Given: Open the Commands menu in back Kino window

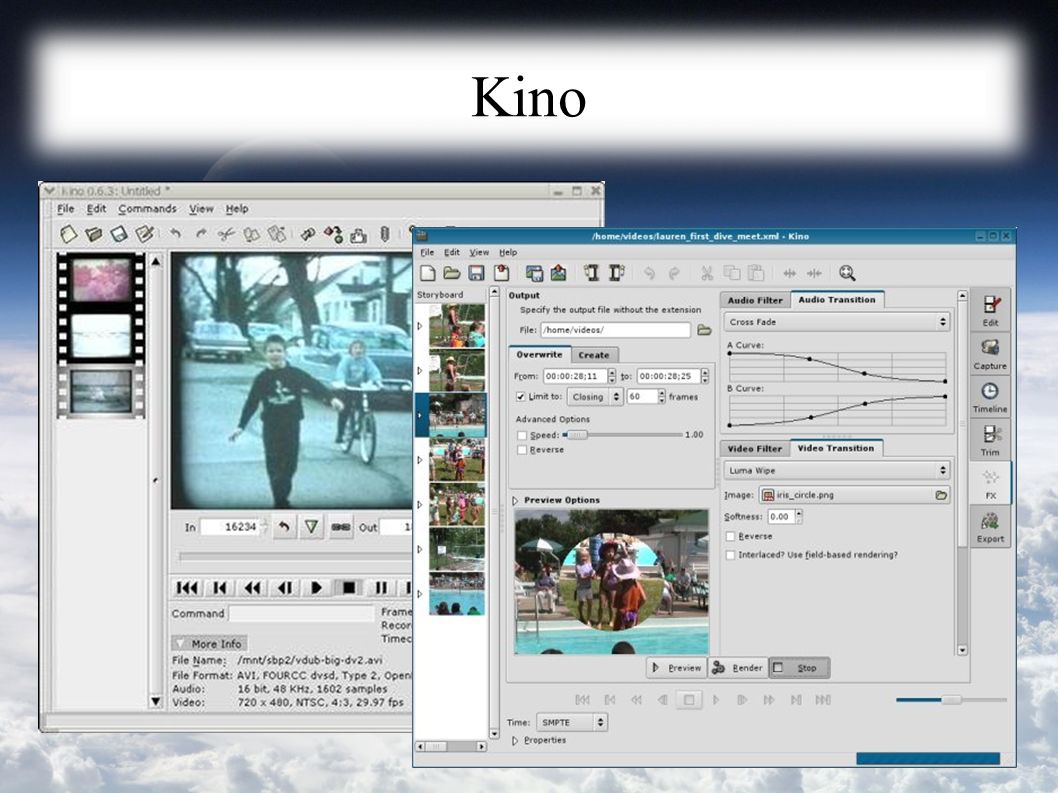Looking at the screenshot, I should [147, 209].
